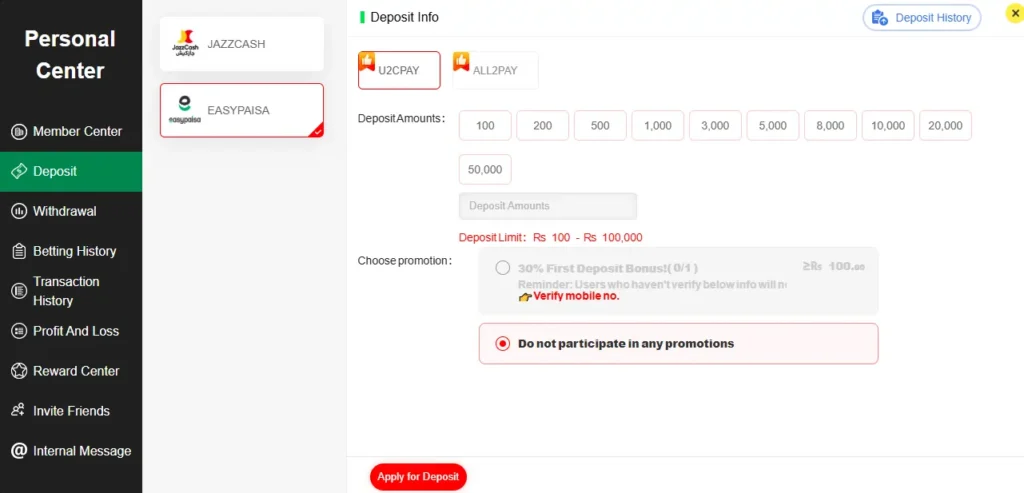1024x493 pixels.
Task: Go to Withdrawal menu item
Action: (71, 212)
